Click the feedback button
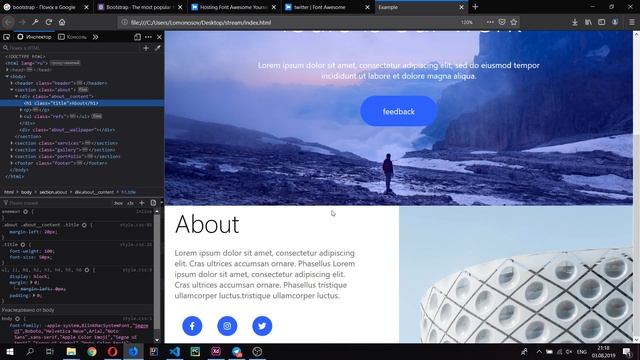Viewport: 640px width, 360px height. 398,111
